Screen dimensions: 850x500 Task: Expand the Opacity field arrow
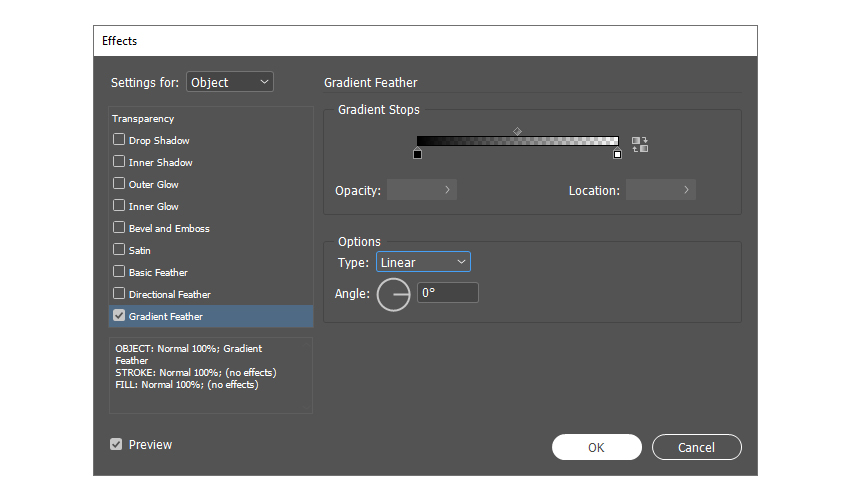coord(447,190)
